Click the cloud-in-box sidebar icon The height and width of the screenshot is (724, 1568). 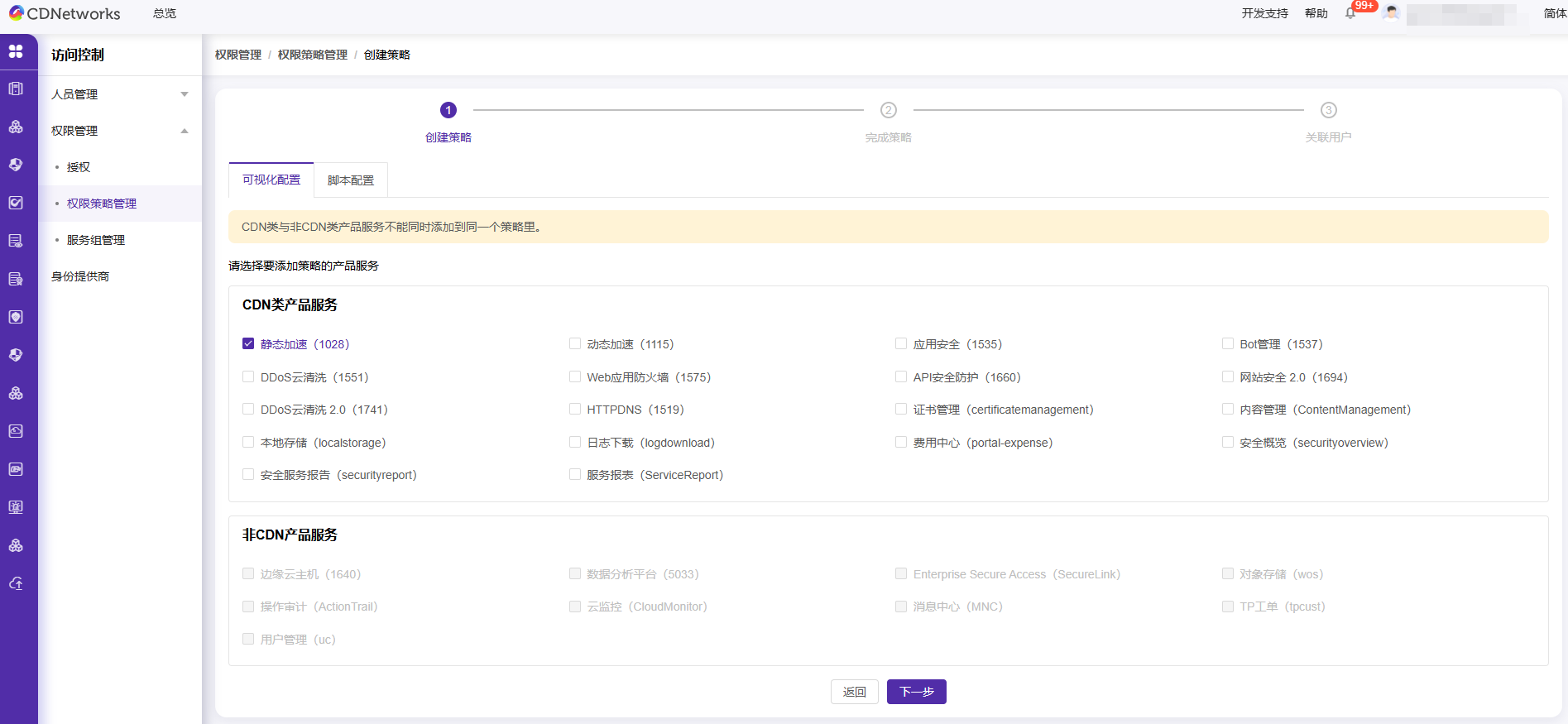point(16,431)
